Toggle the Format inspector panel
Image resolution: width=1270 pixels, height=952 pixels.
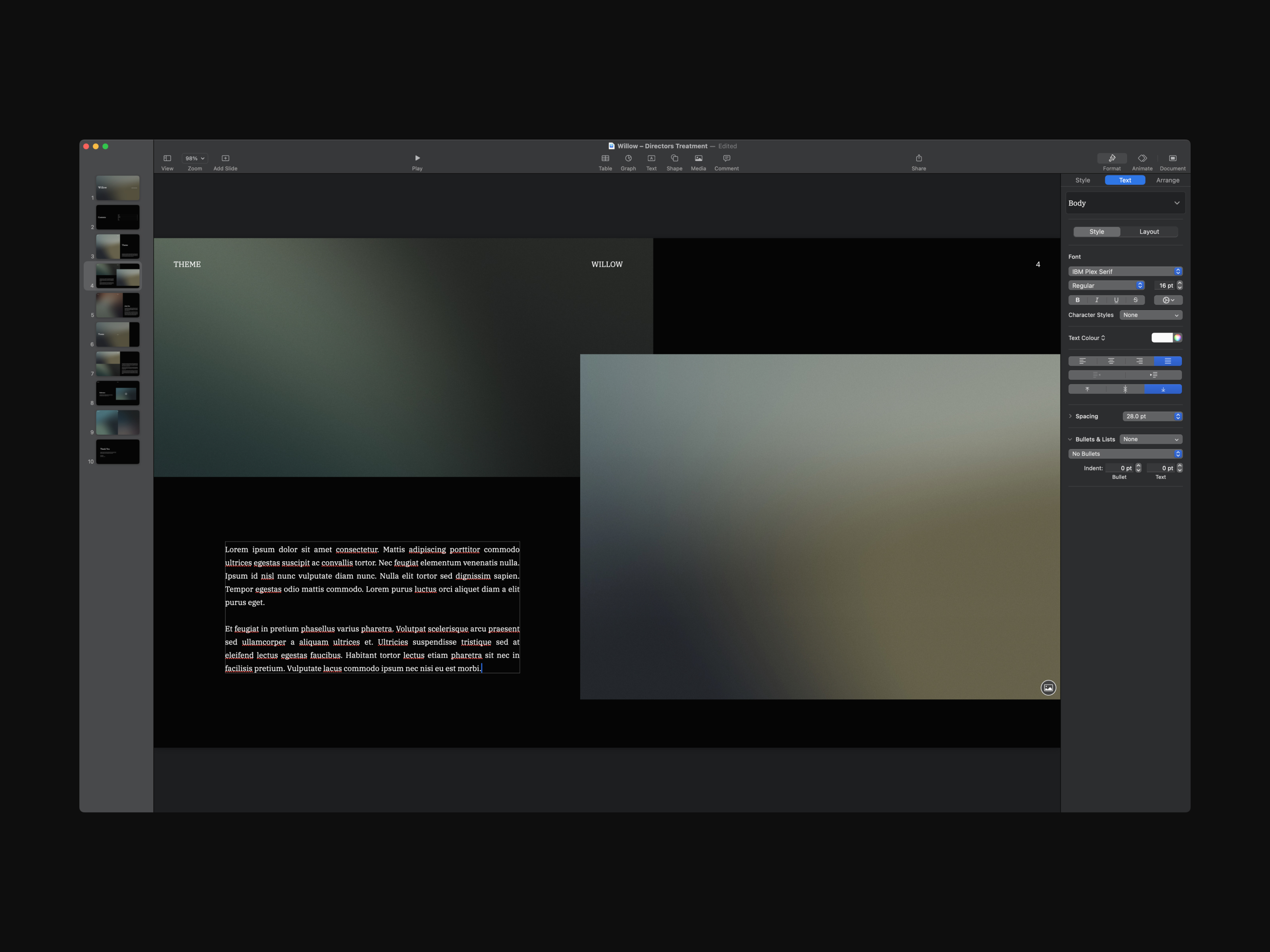point(1112,158)
